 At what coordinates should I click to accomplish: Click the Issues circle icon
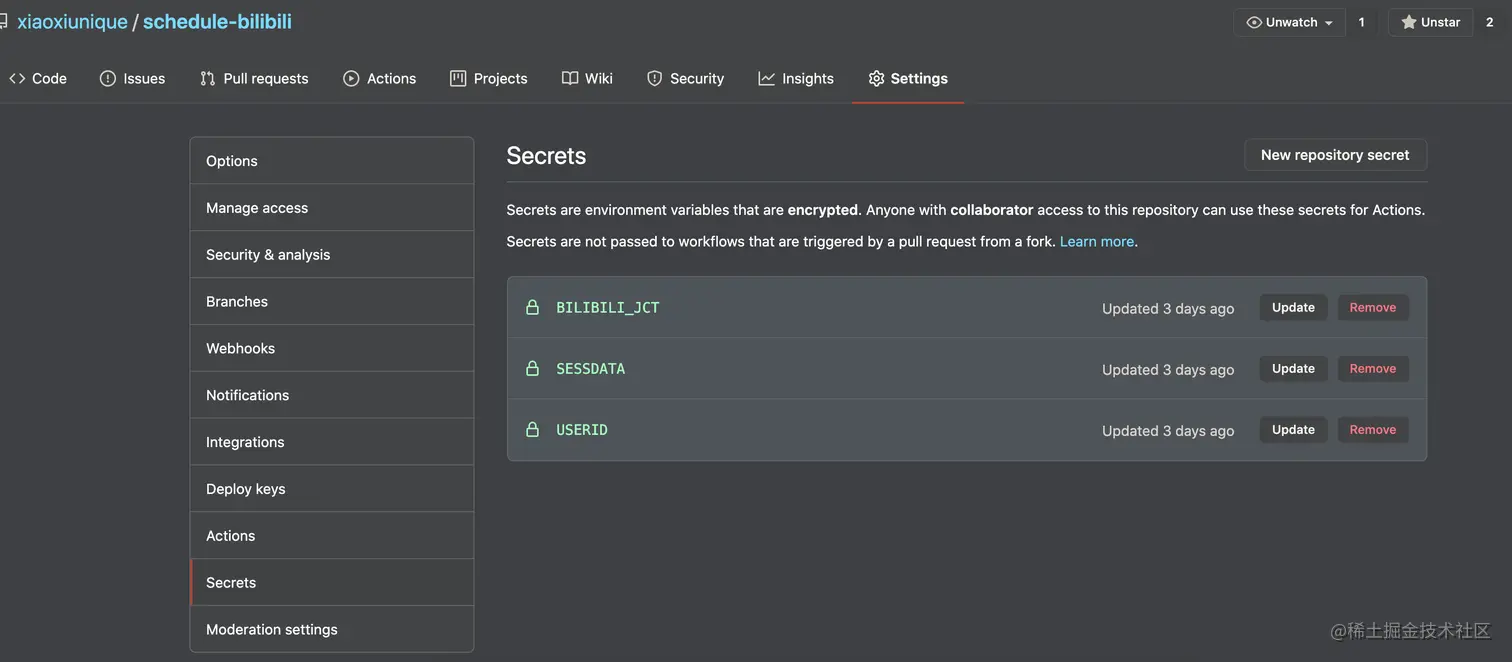tap(108, 78)
